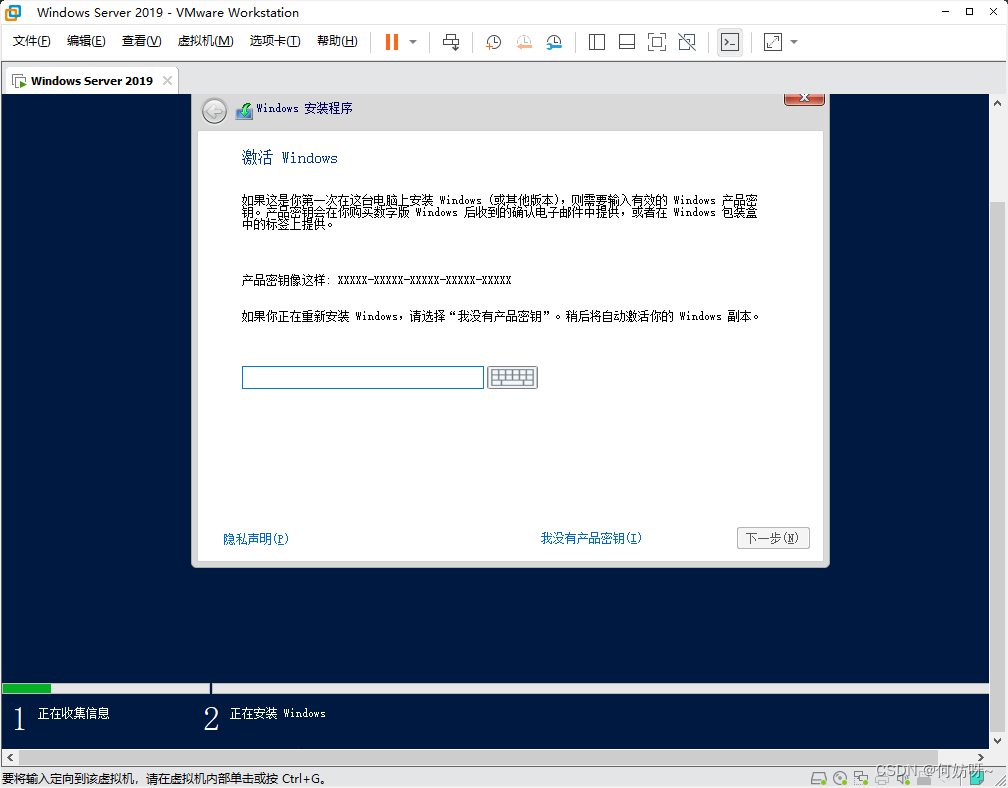
Task: Close the Windows Server 2019 tab
Action: [167, 80]
